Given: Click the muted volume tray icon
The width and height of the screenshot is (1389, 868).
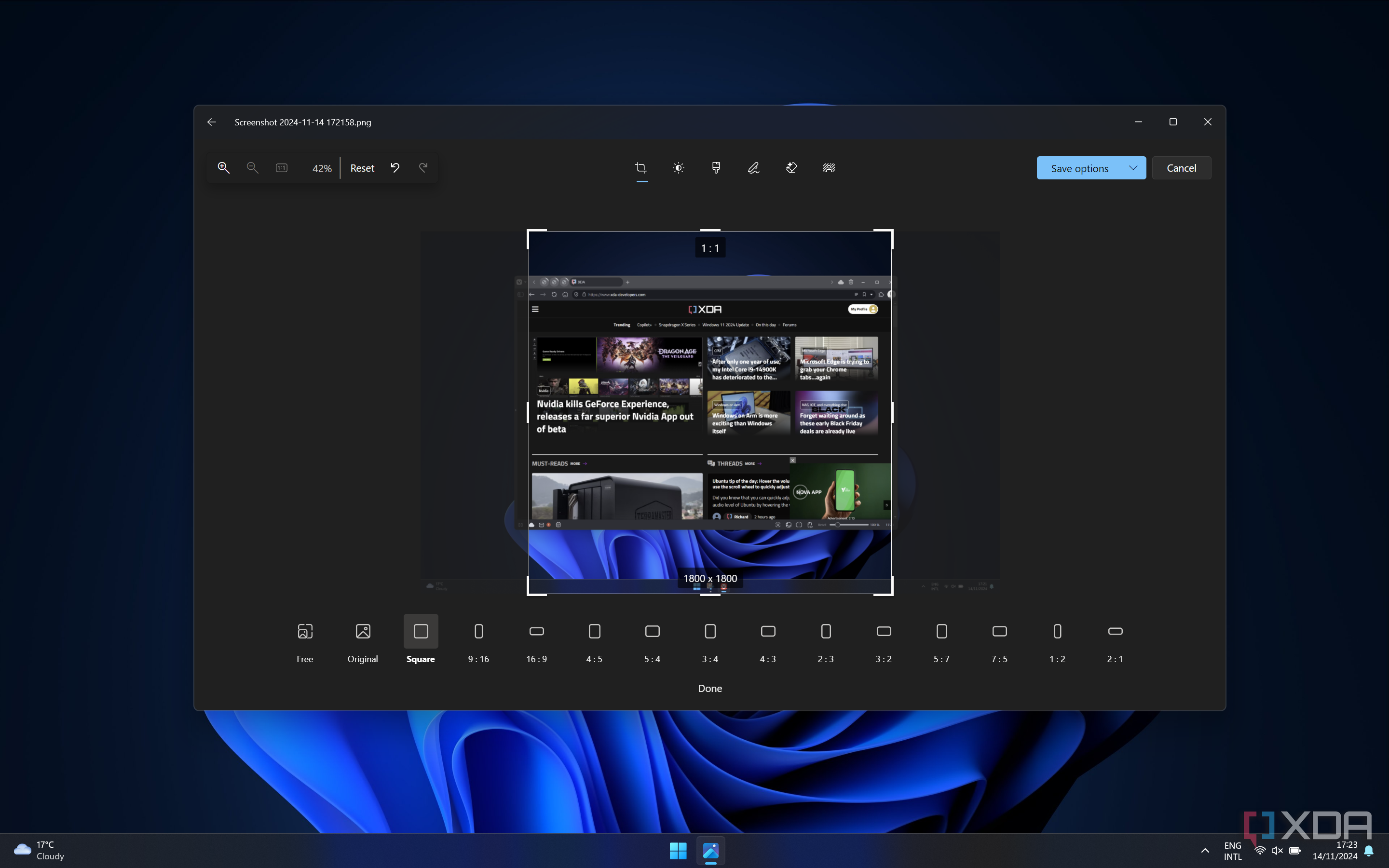Looking at the screenshot, I should click(x=1277, y=851).
